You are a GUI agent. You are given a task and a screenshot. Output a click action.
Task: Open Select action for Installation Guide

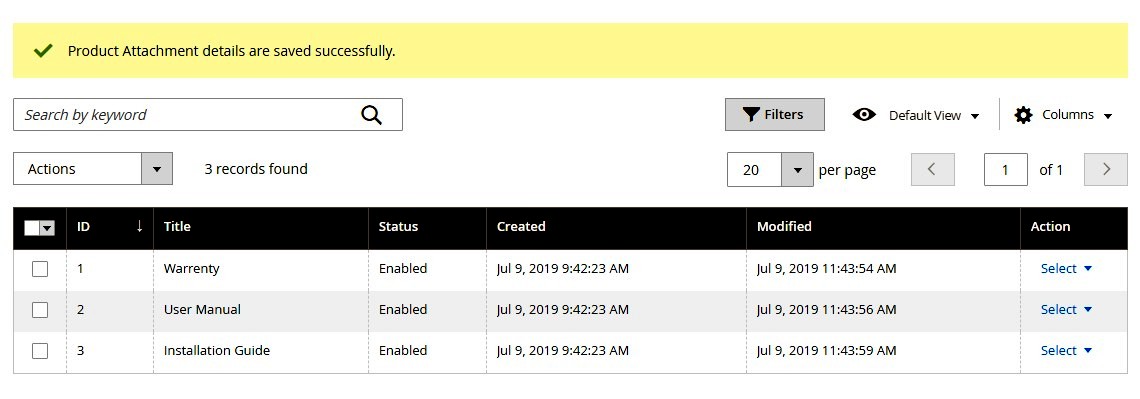[1067, 350]
